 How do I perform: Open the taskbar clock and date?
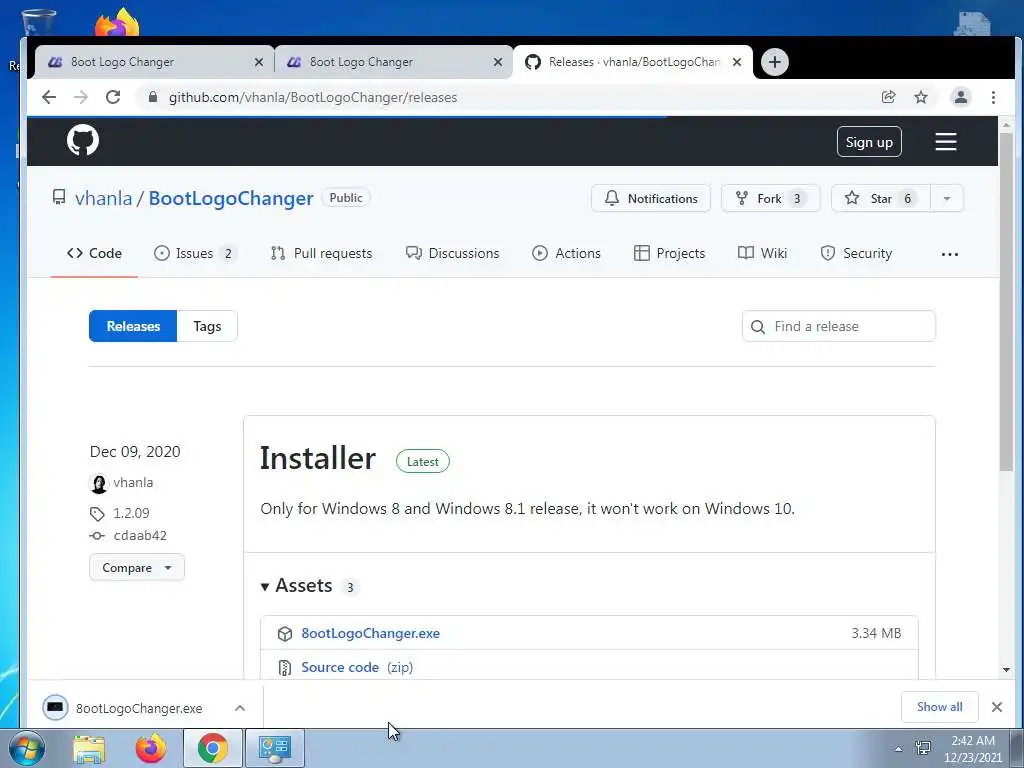[x=972, y=749]
